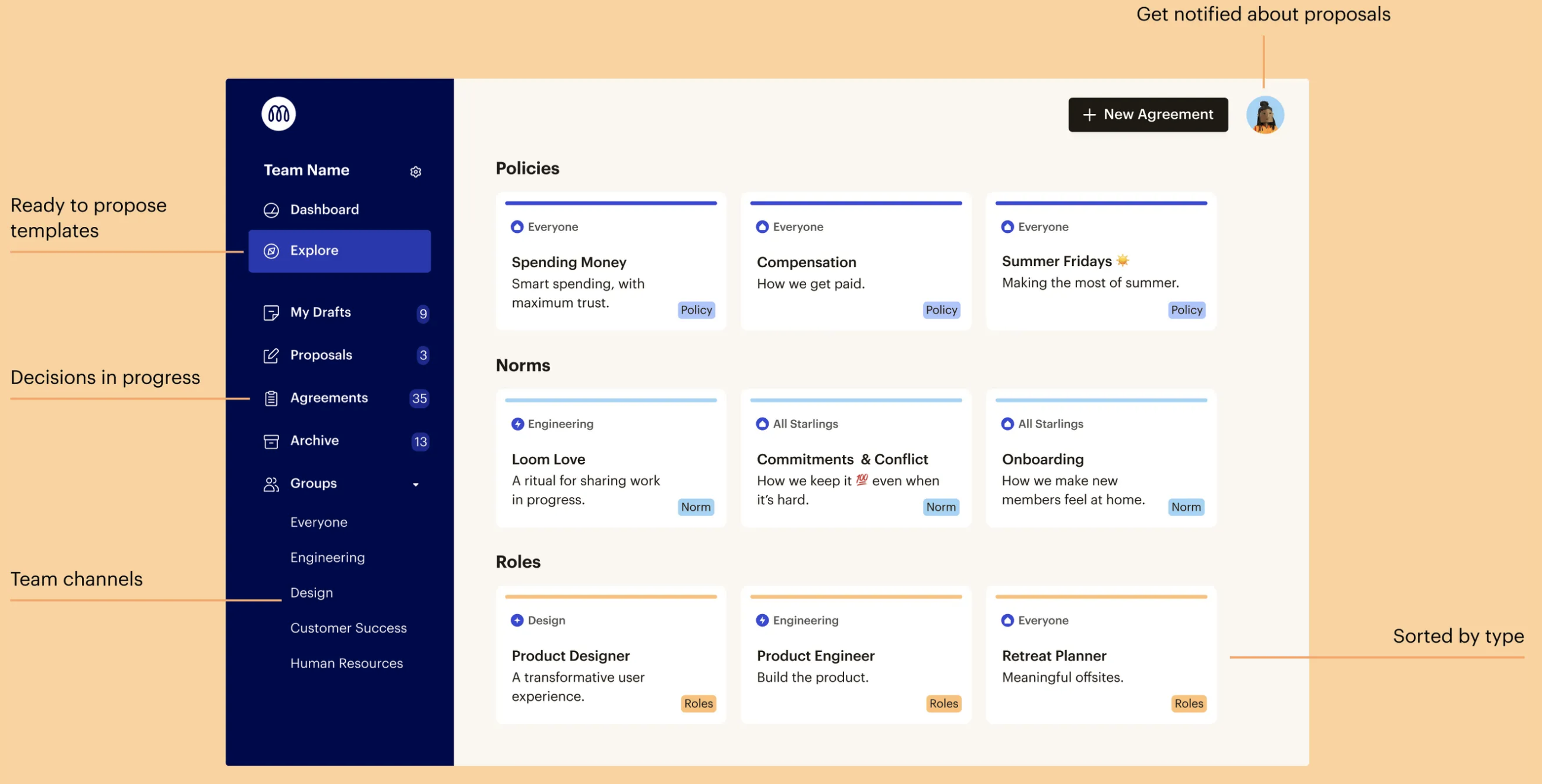The width and height of the screenshot is (1542, 784).
Task: Collapse the Groups dropdown arrow
Action: tap(415, 484)
